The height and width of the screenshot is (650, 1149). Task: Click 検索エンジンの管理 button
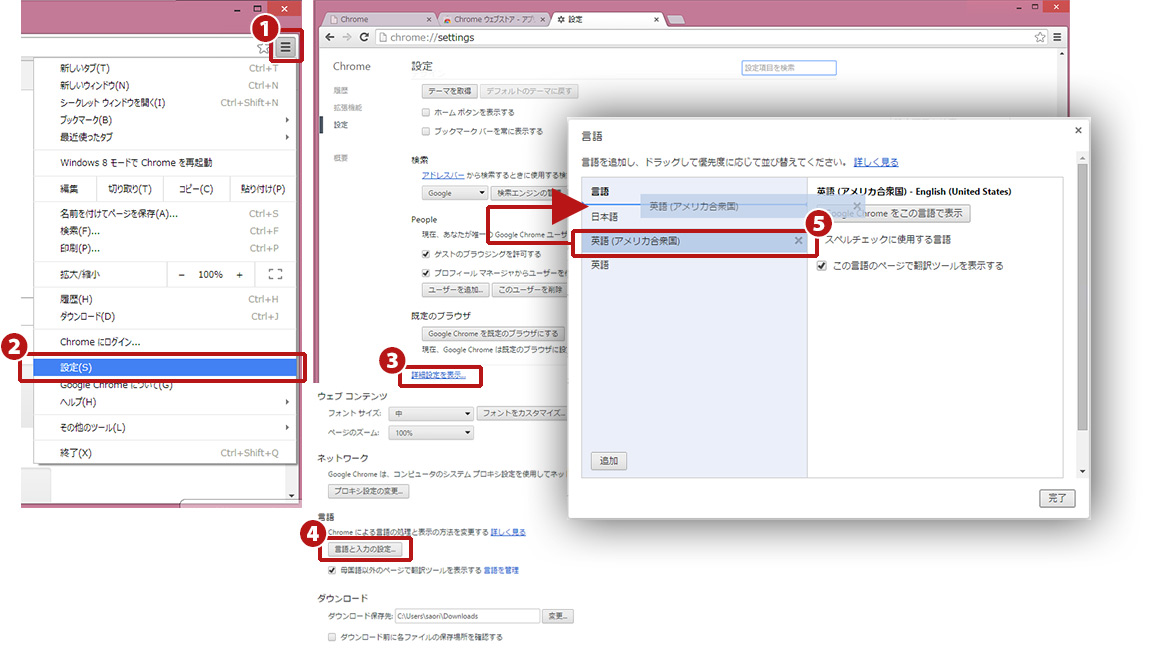[528, 193]
